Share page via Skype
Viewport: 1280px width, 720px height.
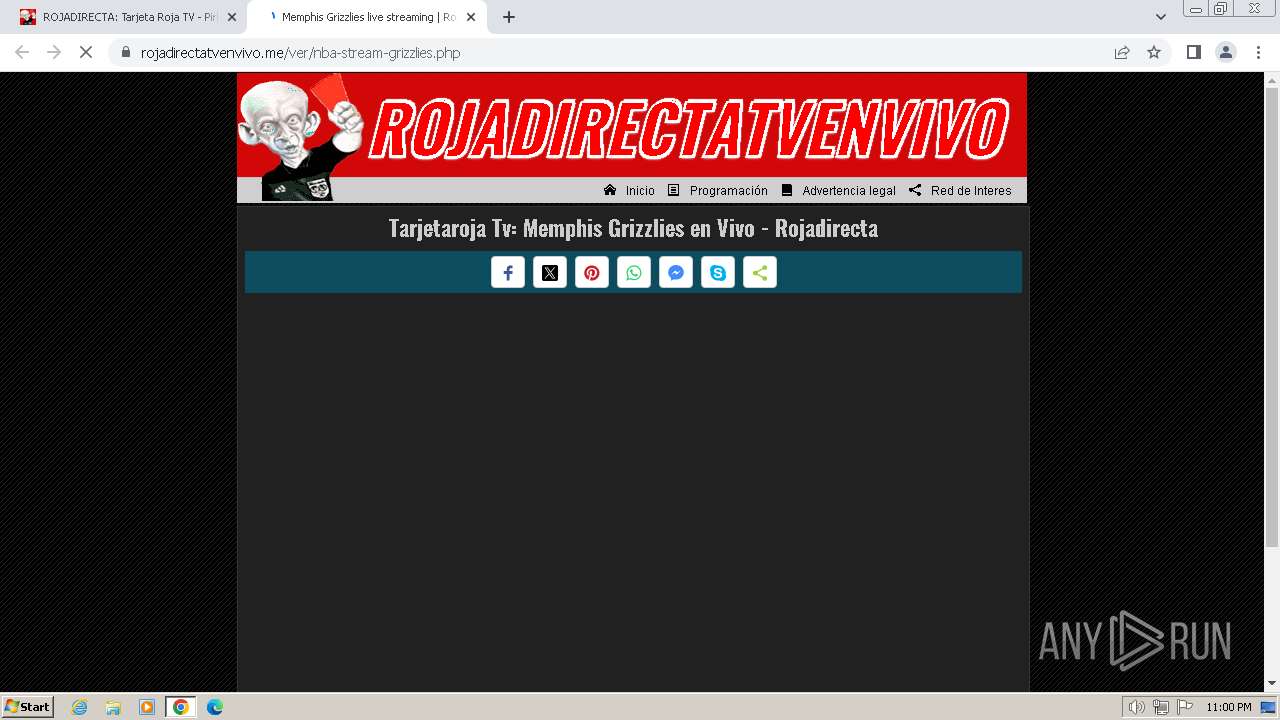(718, 273)
